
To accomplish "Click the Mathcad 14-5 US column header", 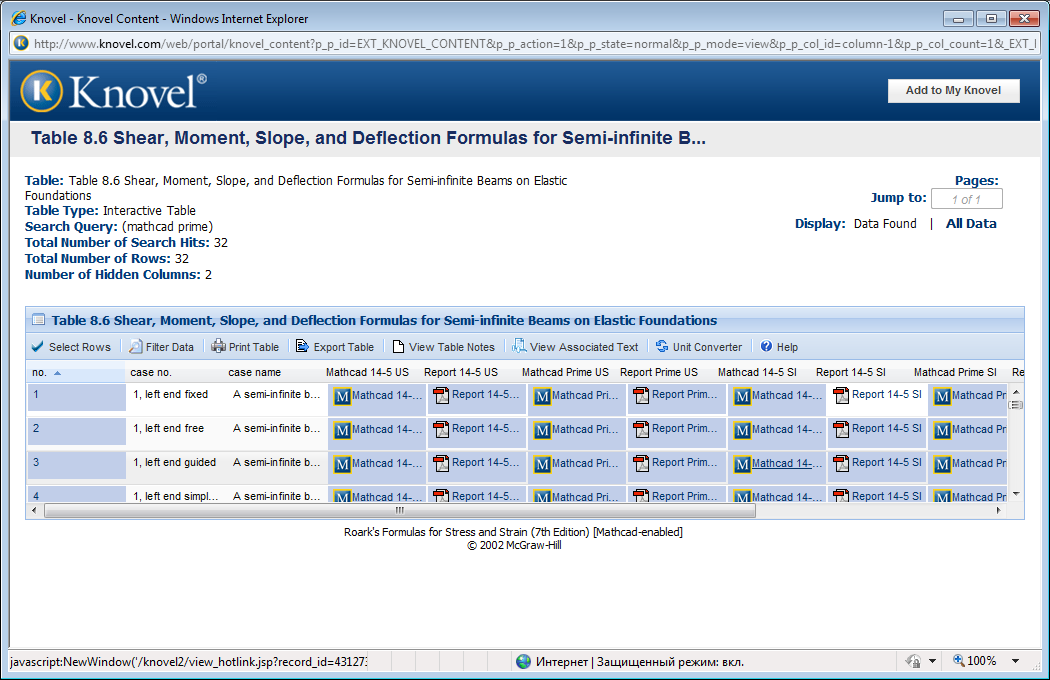I will click(367, 372).
